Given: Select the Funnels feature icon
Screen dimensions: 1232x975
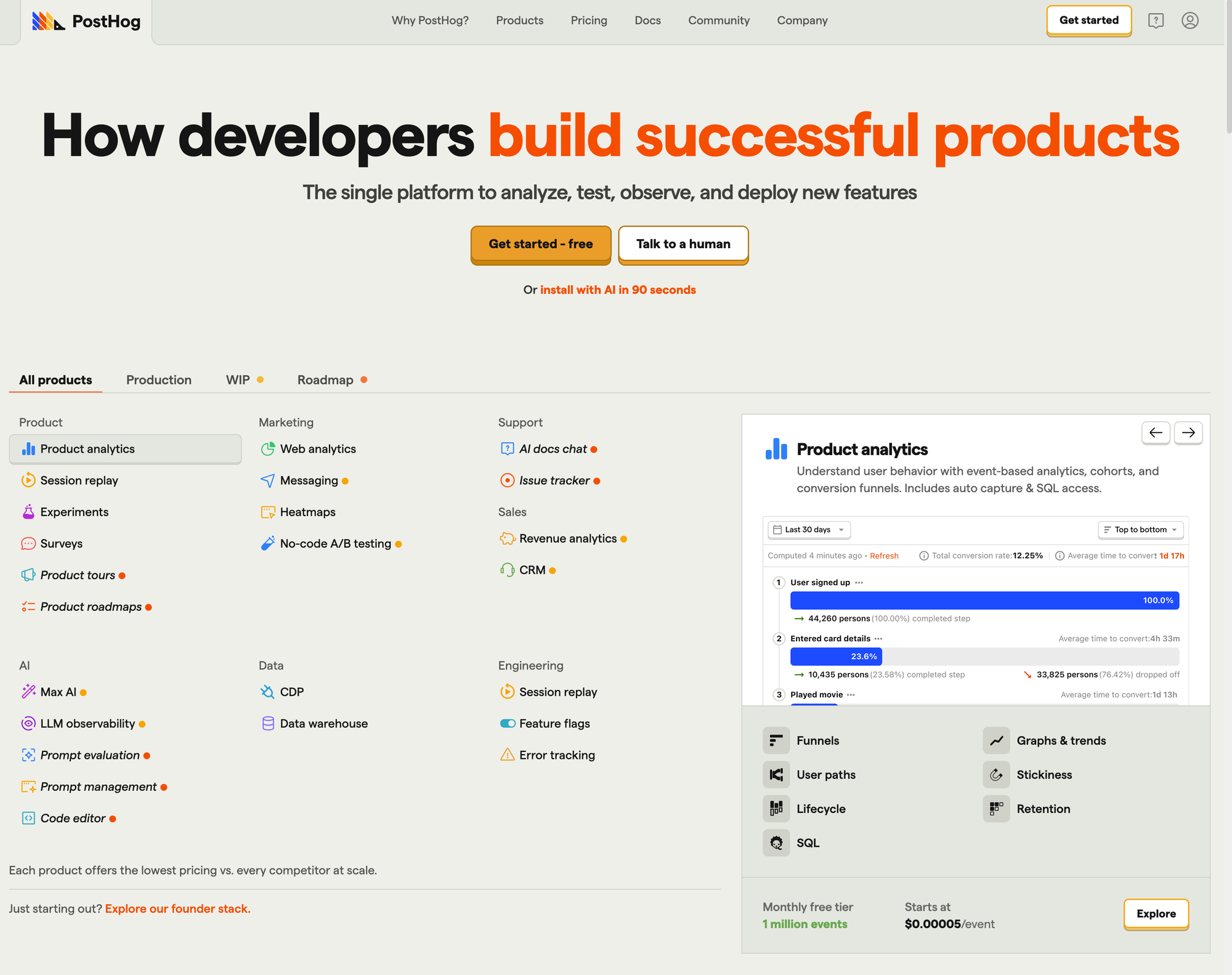Looking at the screenshot, I should (776, 740).
